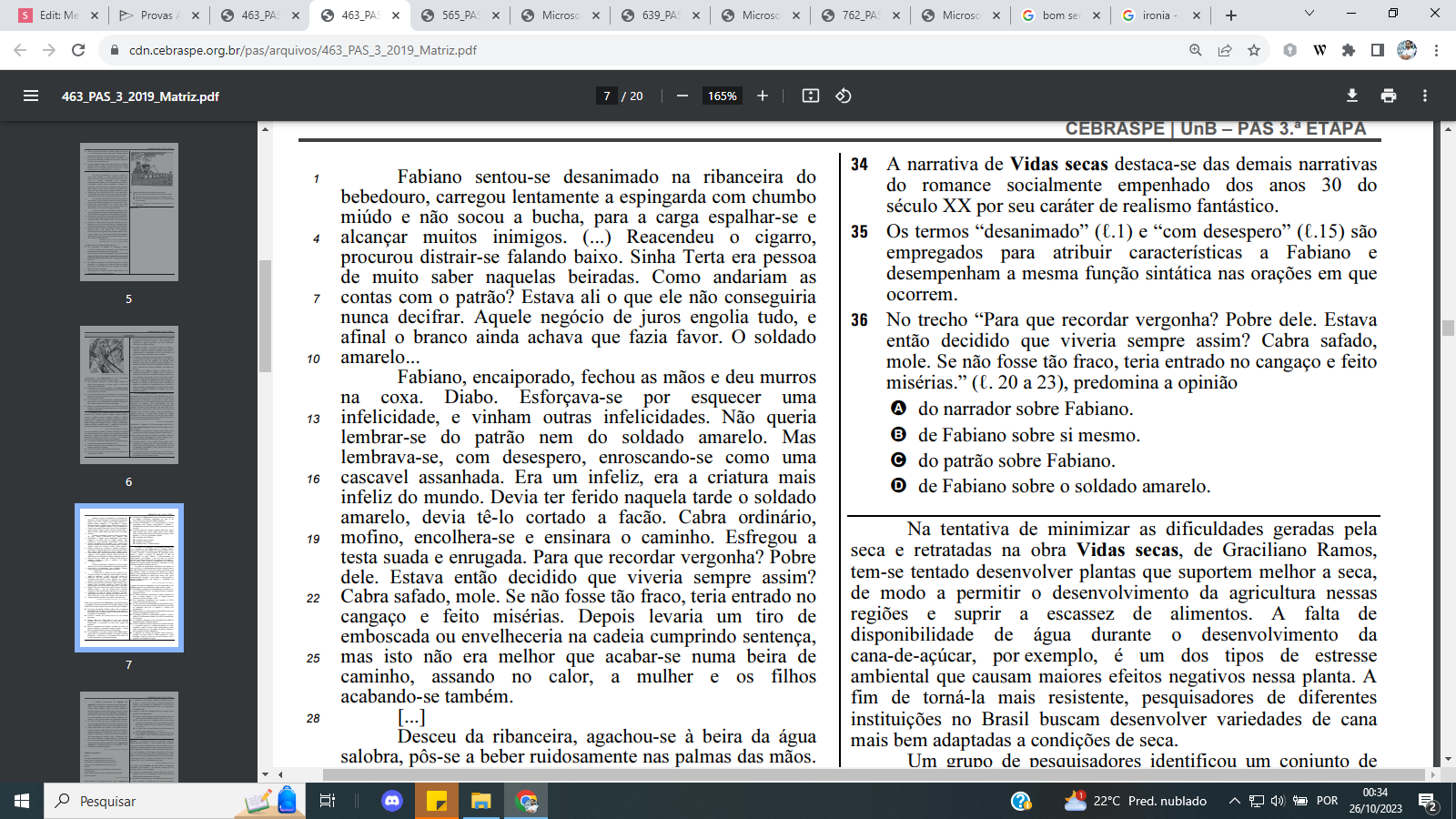Image resolution: width=1456 pixels, height=819 pixels.
Task: Open File Explorer from taskbar
Action: [x=480, y=801]
